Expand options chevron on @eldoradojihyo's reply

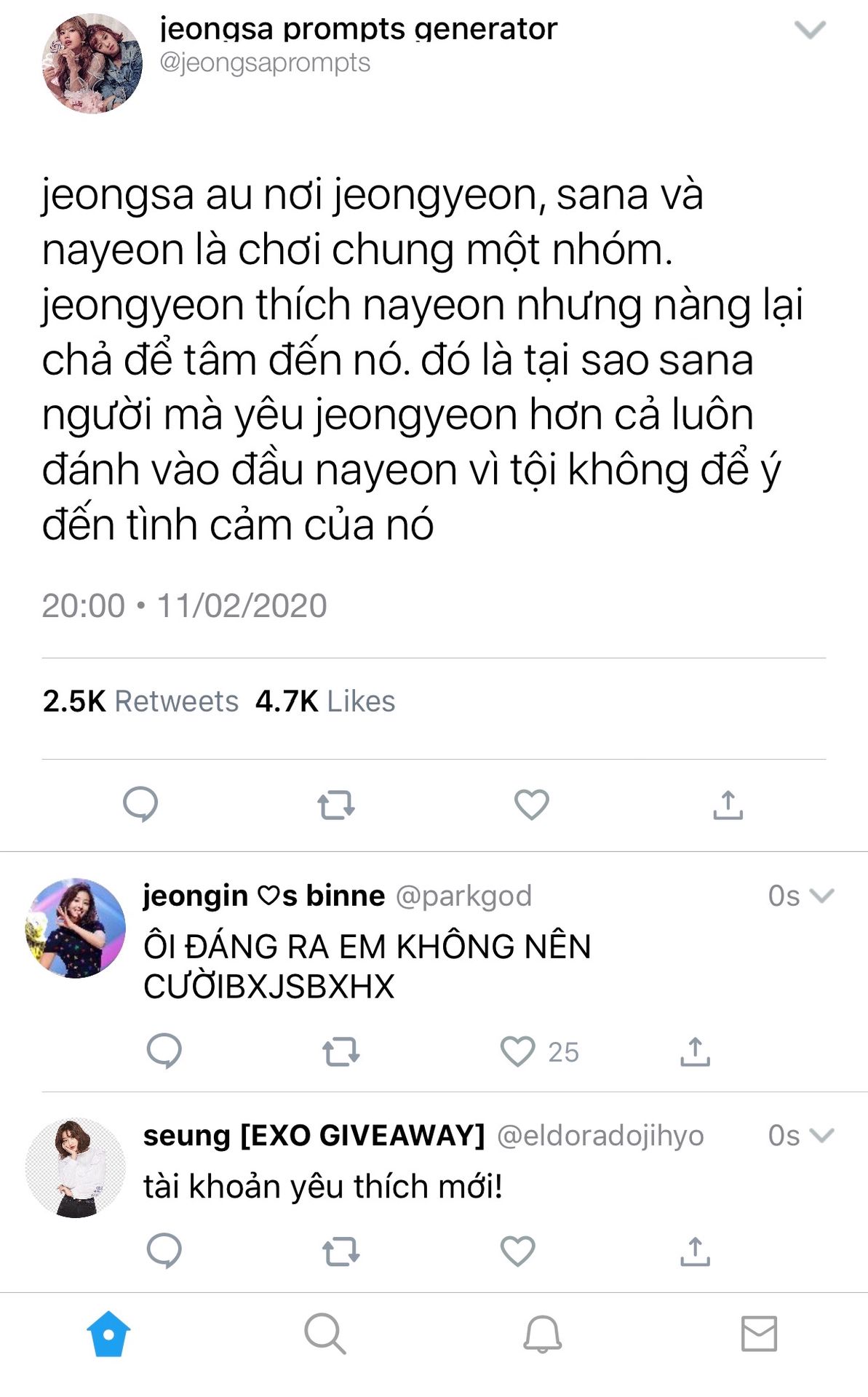821,1135
